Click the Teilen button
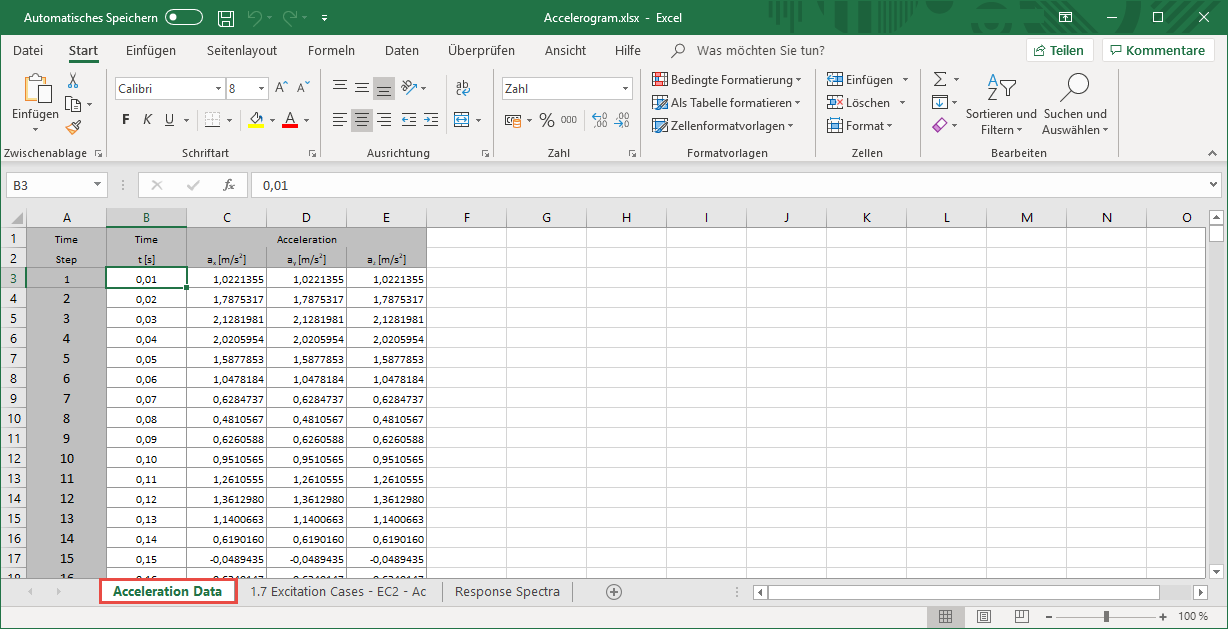 pos(1059,49)
